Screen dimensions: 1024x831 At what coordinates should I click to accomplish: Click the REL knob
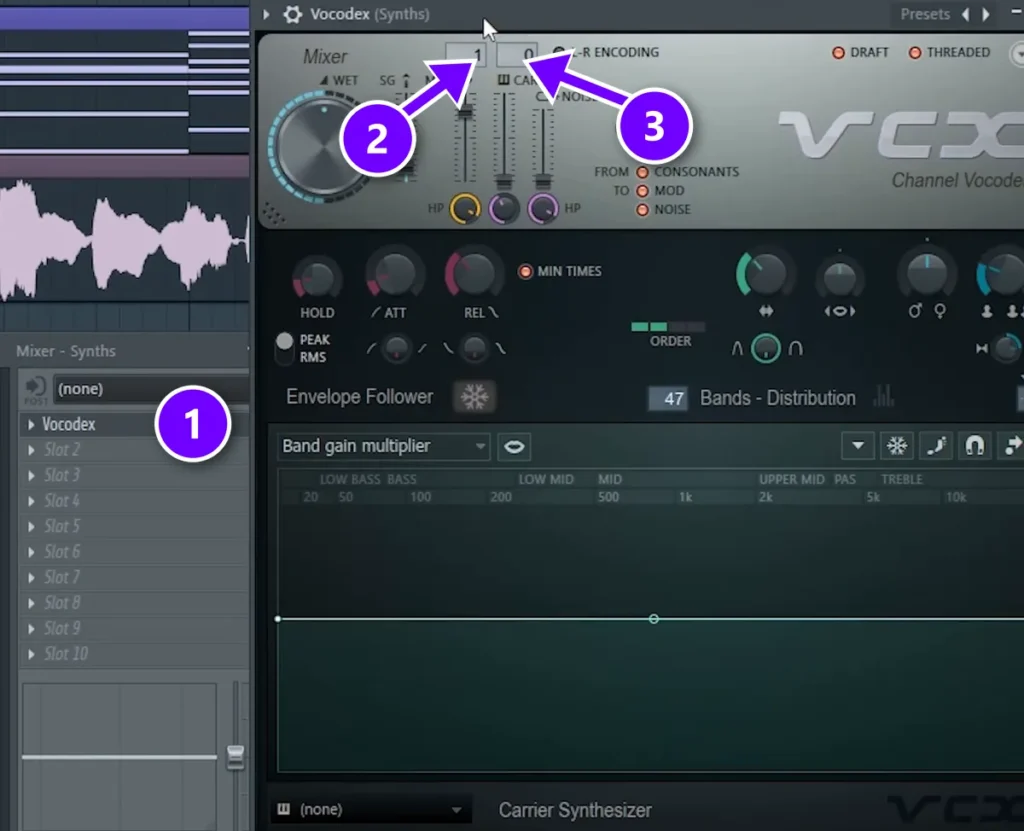[x=475, y=274]
